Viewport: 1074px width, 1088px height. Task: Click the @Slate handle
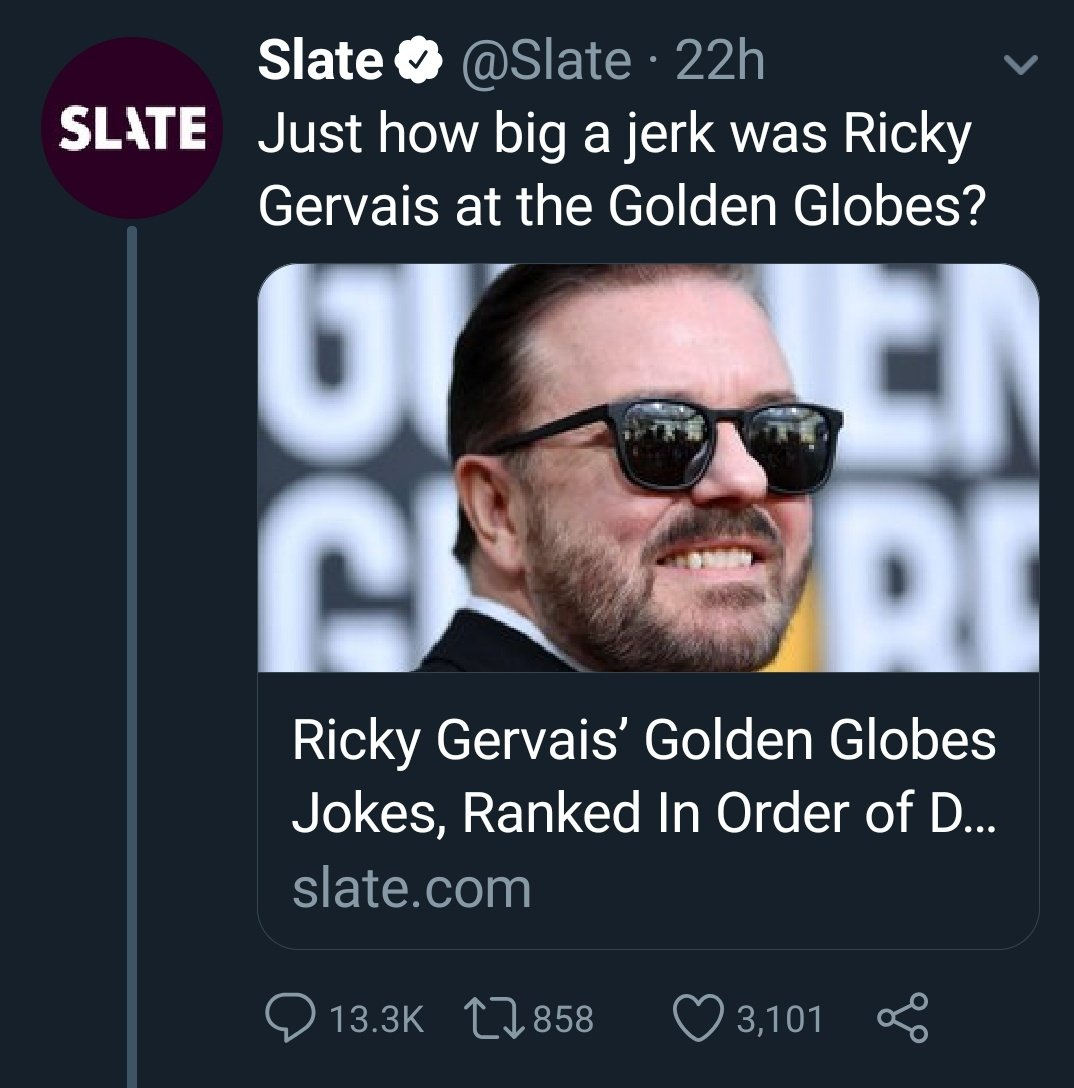click(x=545, y=63)
